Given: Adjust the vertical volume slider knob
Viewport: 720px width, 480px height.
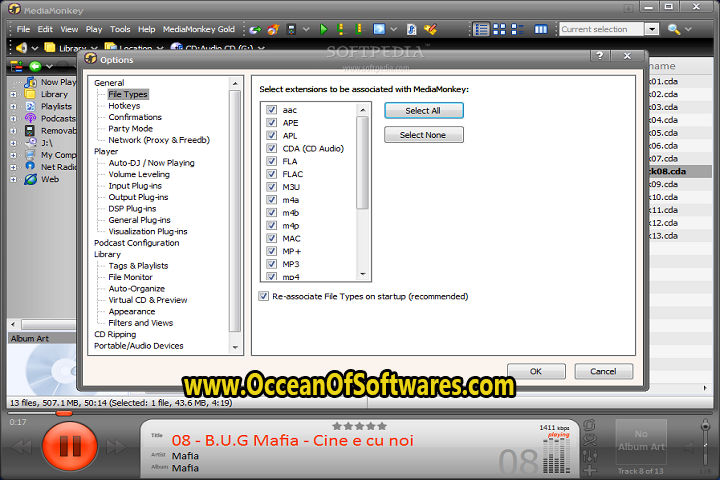Looking at the screenshot, I should tap(705, 427).
